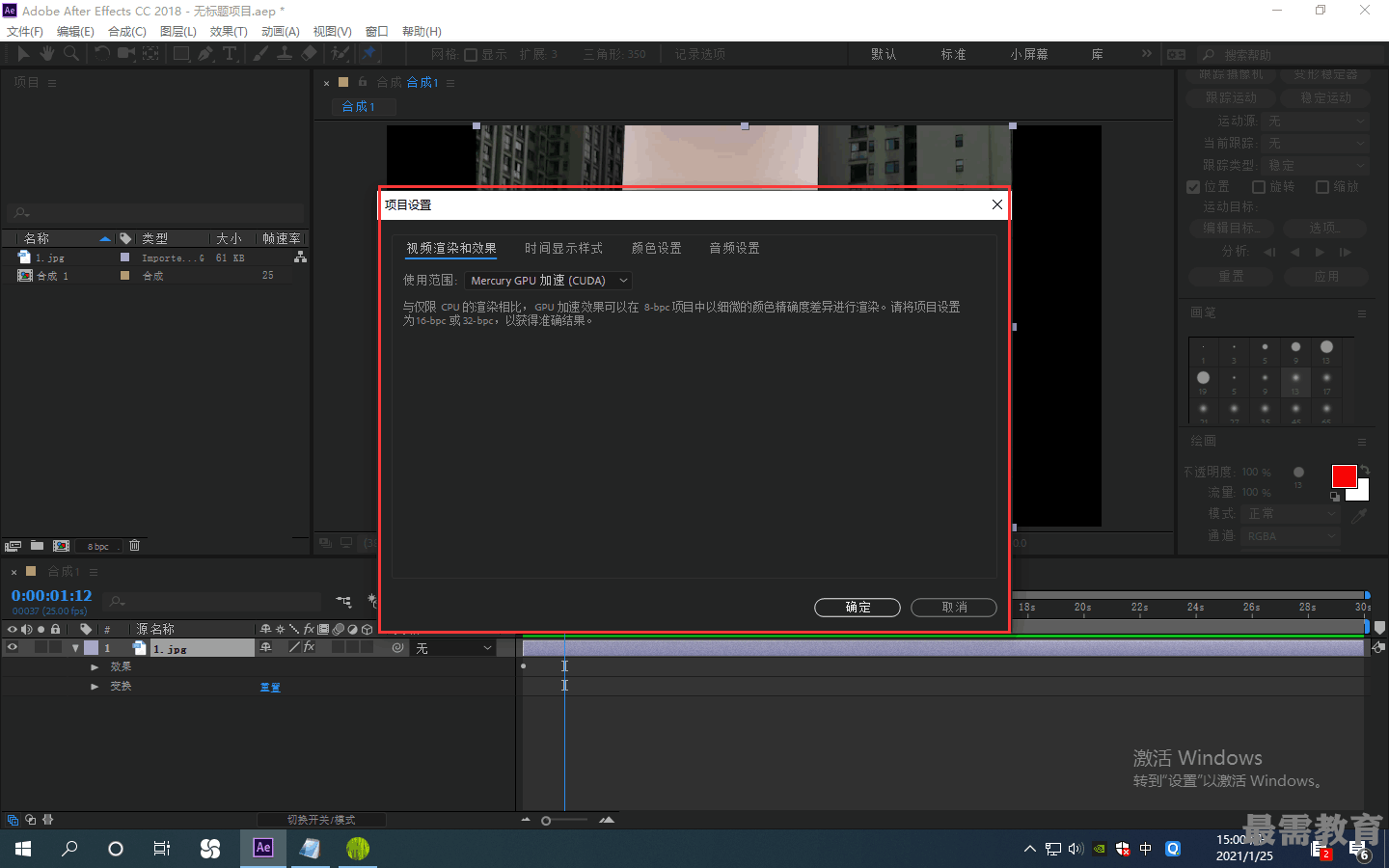Open the composition mini-flowchart in timeline
The image size is (1389, 868).
pyautogui.click(x=344, y=602)
